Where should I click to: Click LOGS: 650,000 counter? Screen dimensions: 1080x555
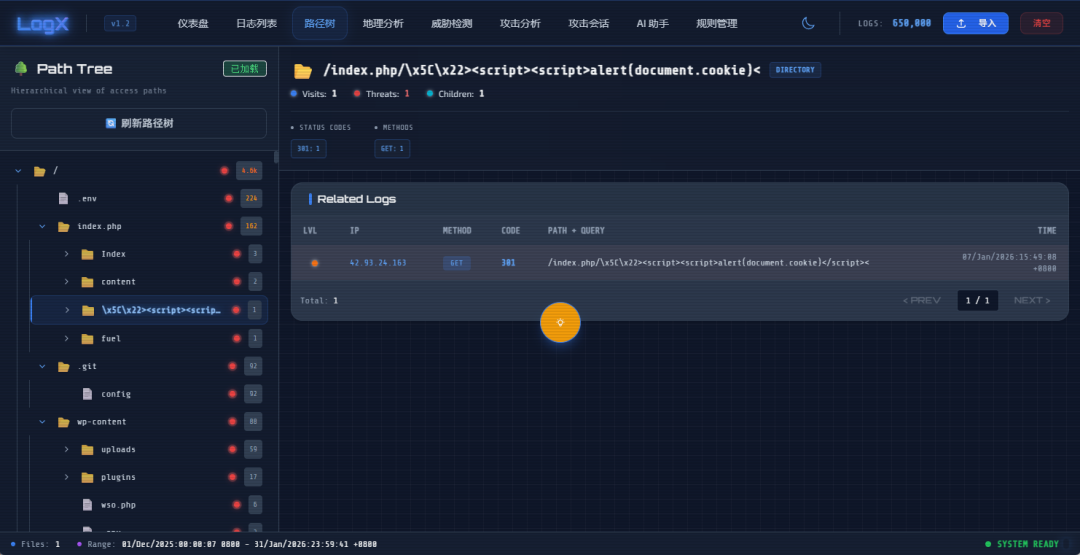895,23
